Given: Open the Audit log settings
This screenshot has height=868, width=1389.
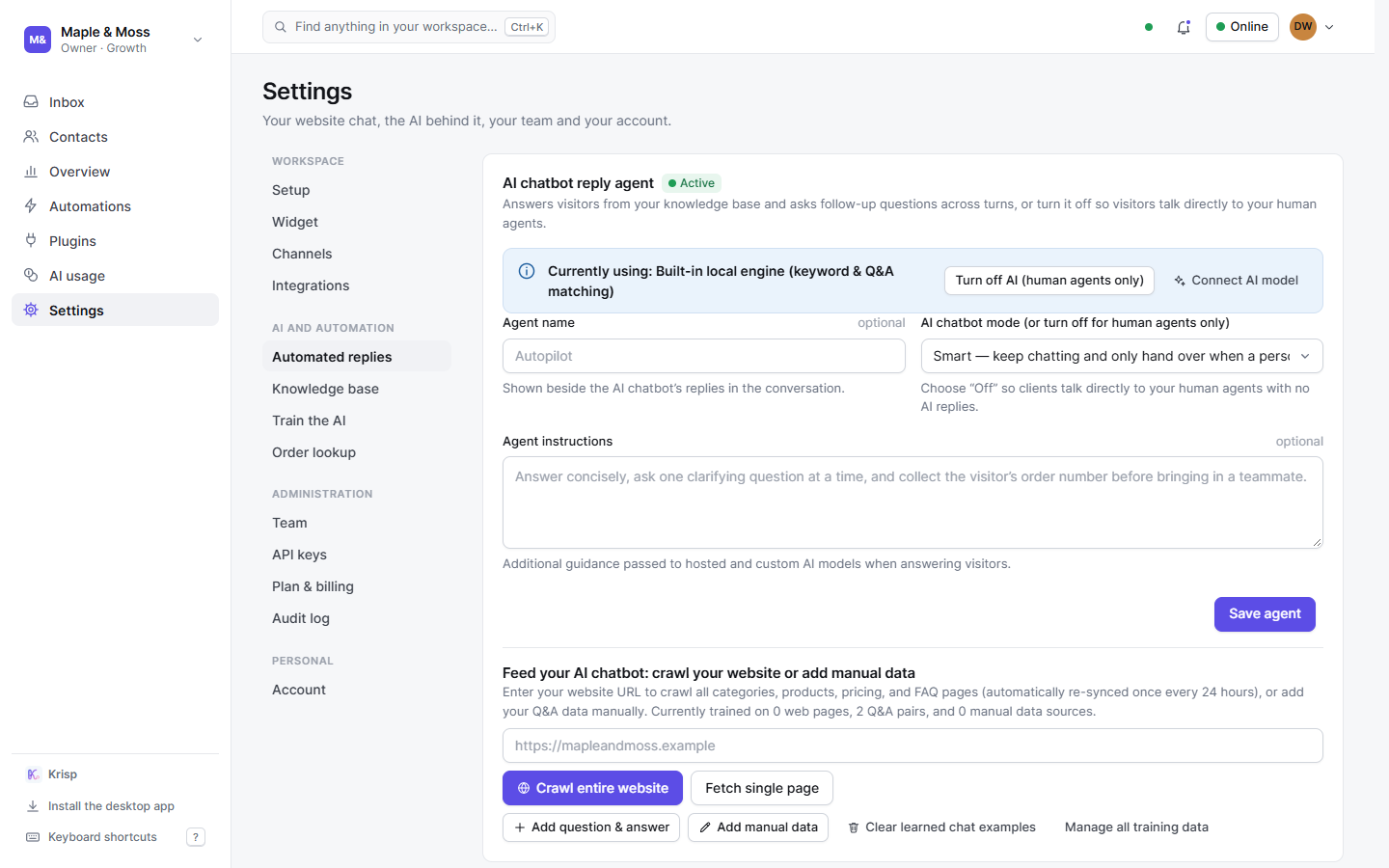Looking at the screenshot, I should [x=357, y=618].
